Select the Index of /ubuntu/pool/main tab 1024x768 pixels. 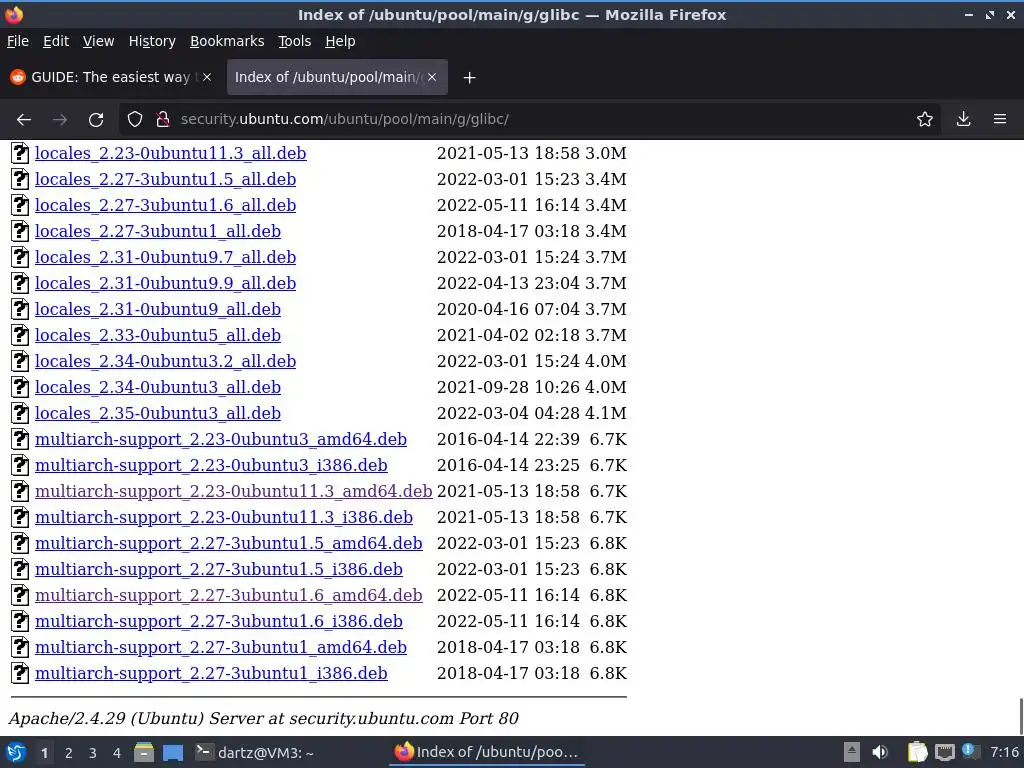pyautogui.click(x=337, y=77)
